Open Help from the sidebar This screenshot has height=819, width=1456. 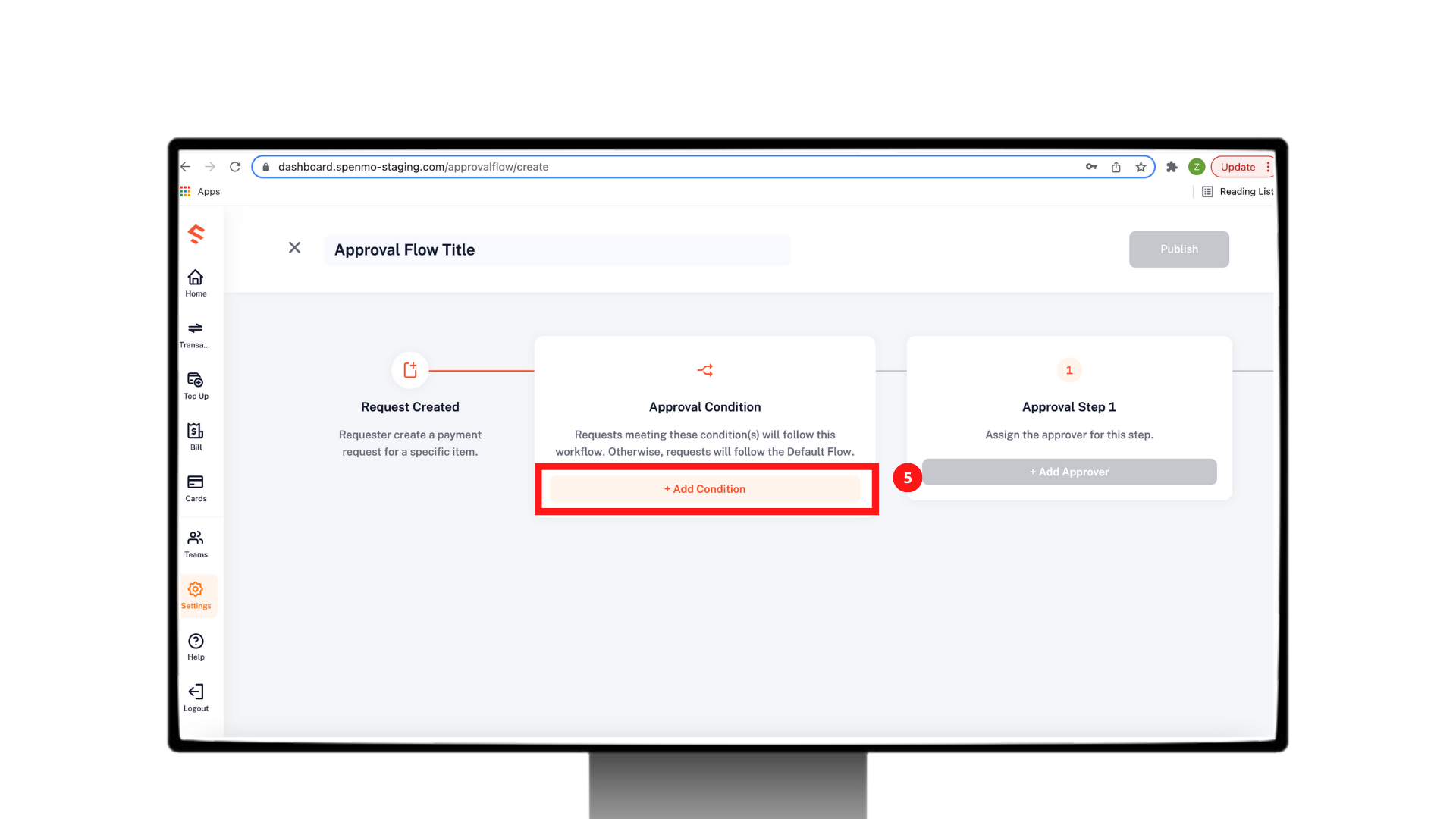pyautogui.click(x=196, y=647)
